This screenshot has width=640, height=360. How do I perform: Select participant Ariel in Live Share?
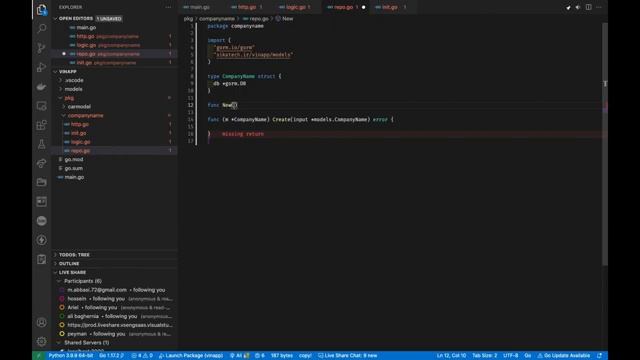tap(114, 308)
